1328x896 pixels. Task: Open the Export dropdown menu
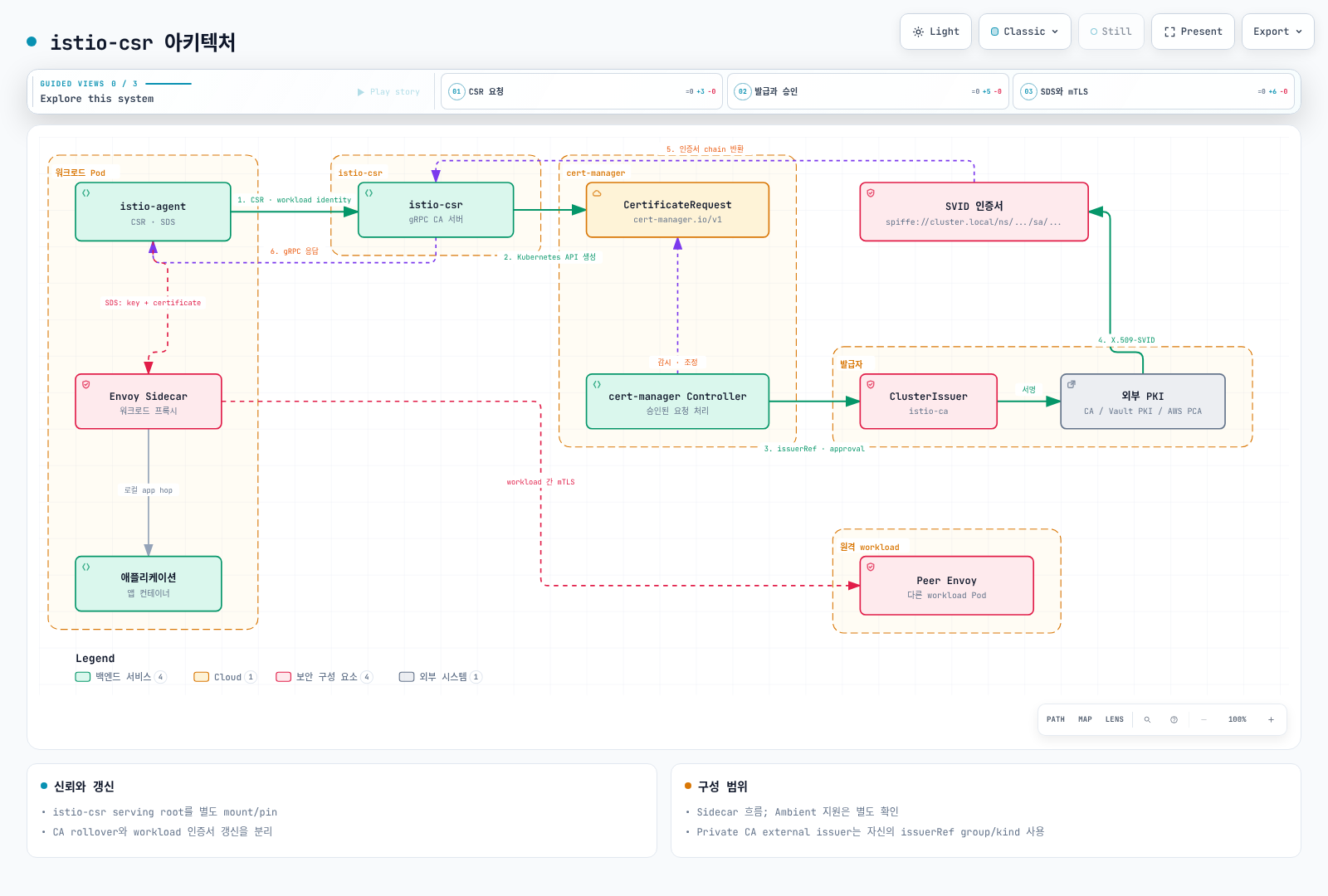pyautogui.click(x=1277, y=32)
